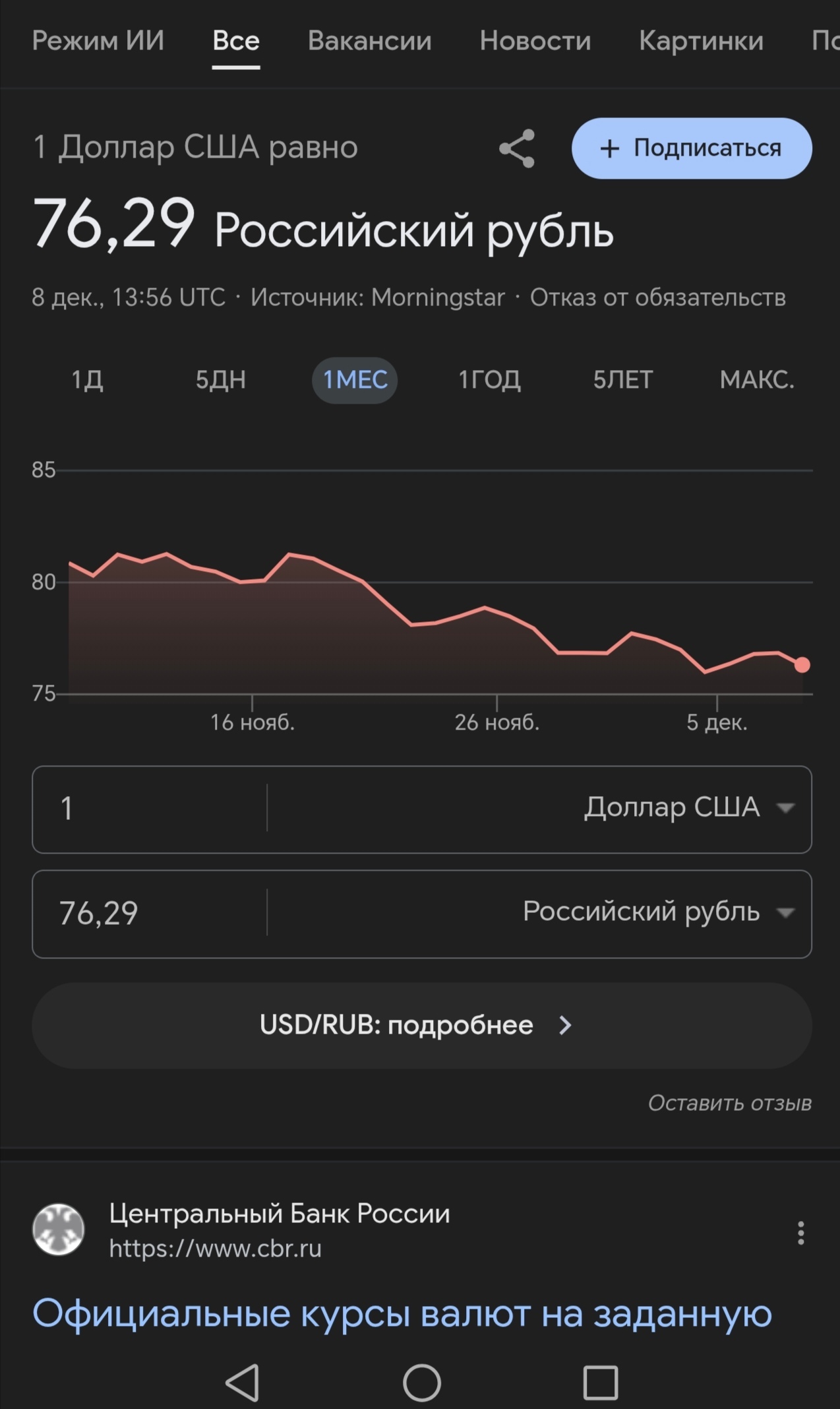Viewport: 840px width, 1409px height.
Task: Click the current value dot on chart
Action: coord(802,665)
